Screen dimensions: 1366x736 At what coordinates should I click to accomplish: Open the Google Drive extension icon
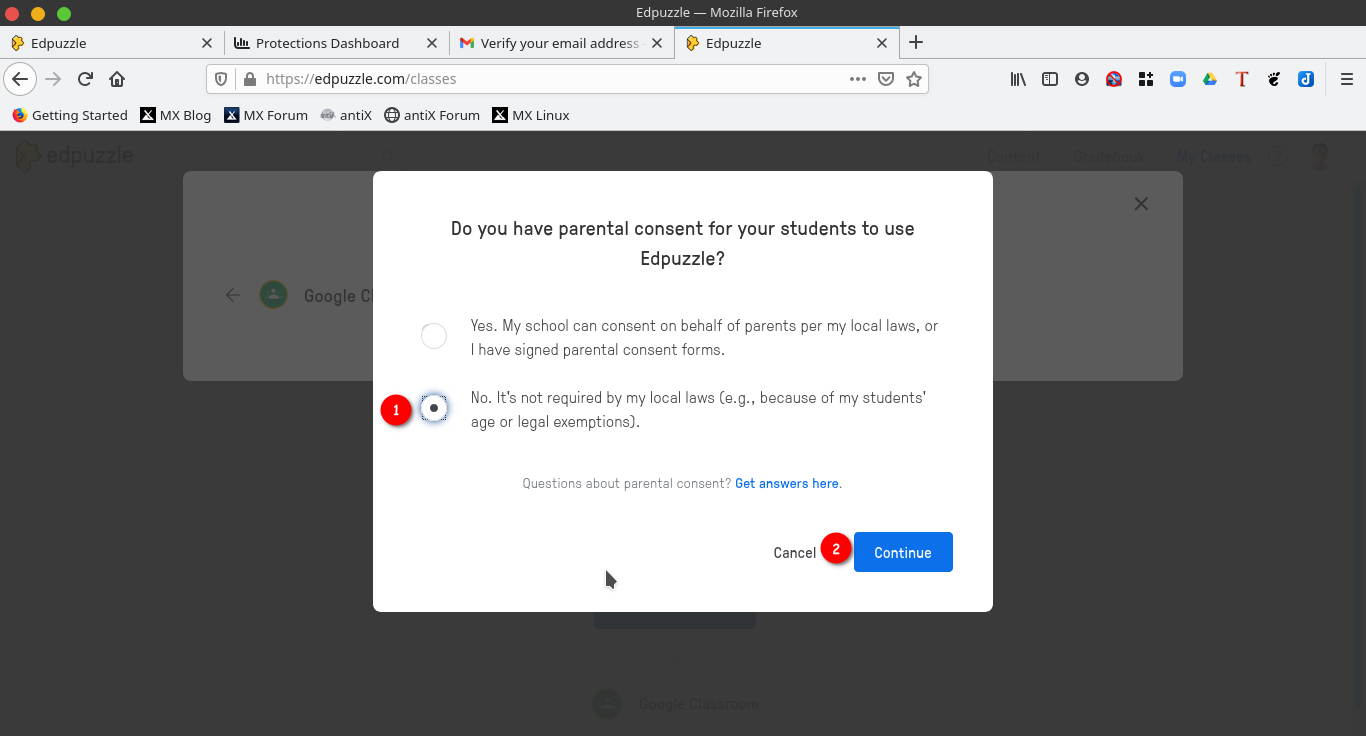(1210, 79)
